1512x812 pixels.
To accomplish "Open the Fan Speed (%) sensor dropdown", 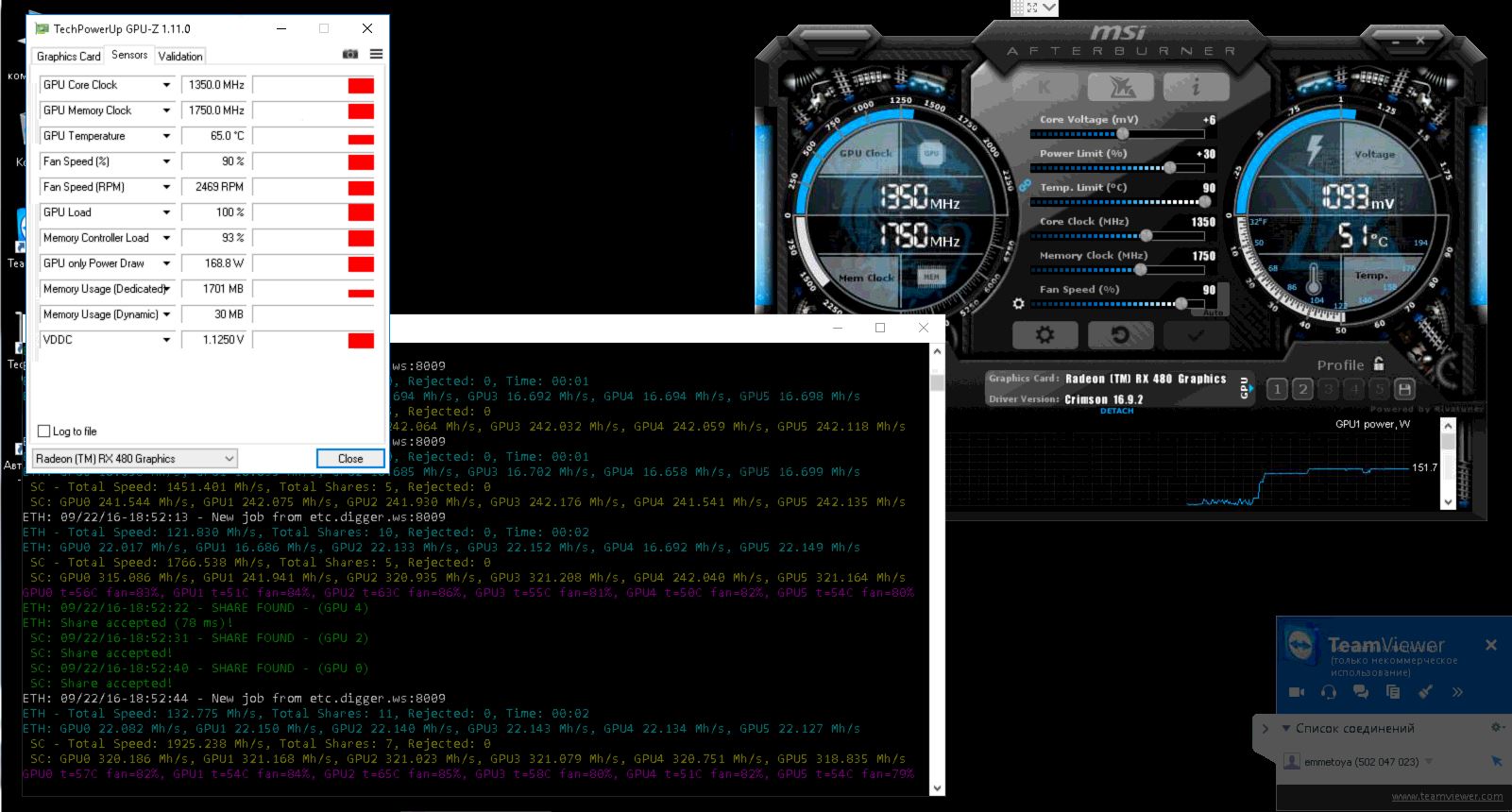I will click(x=166, y=161).
